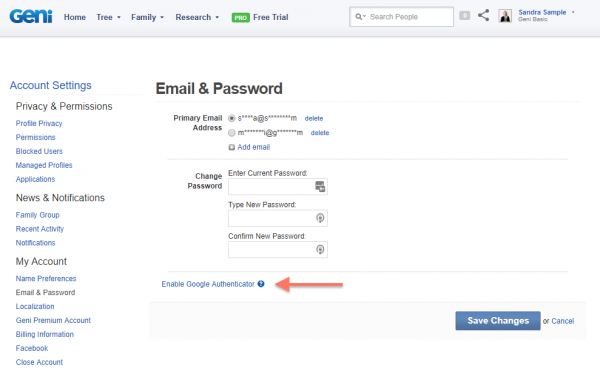The height and width of the screenshot is (383, 600).
Task: Open the share icon in header
Action: [484, 15]
